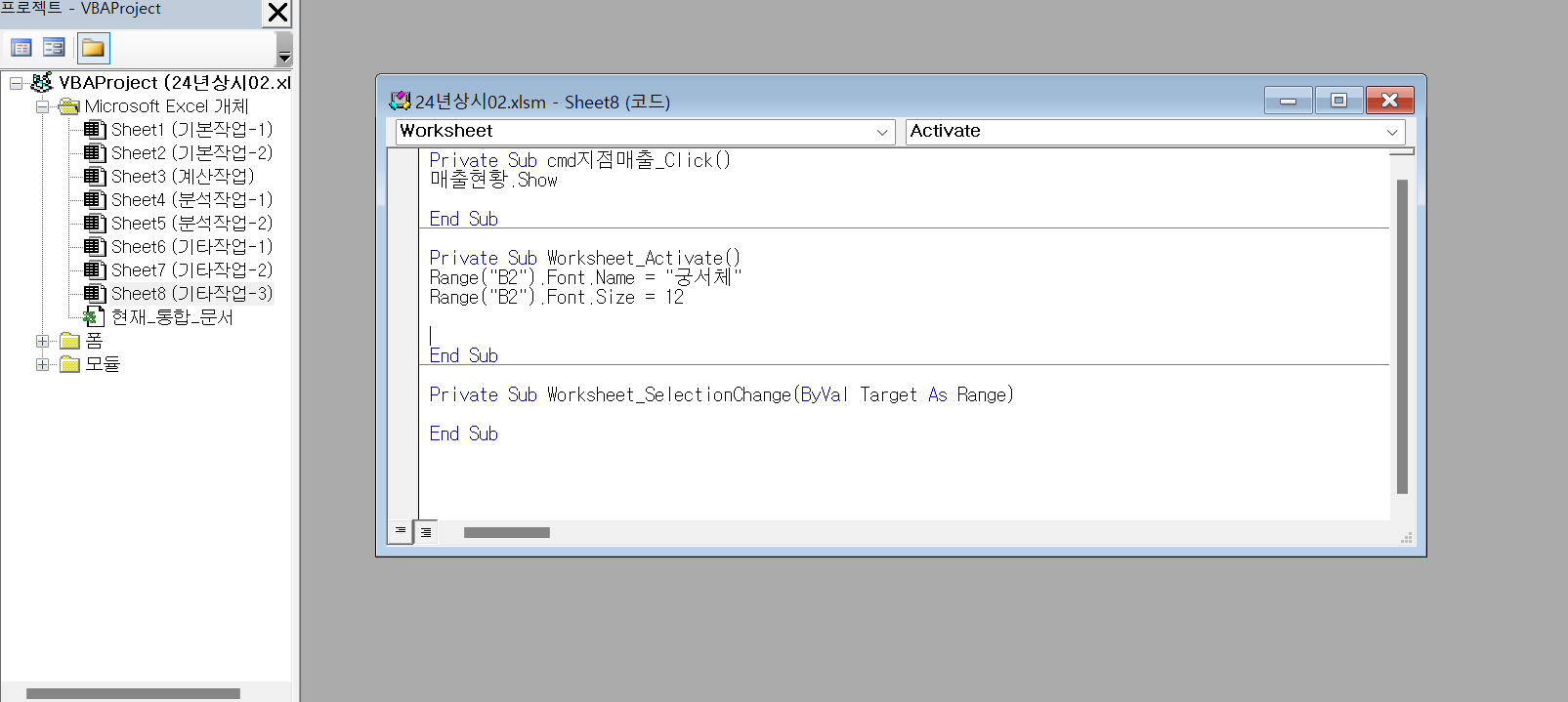This screenshot has width=1568, height=702.
Task: Select Sheet1 (기본작업-1) in project tree
Action: pyautogui.click(x=191, y=130)
